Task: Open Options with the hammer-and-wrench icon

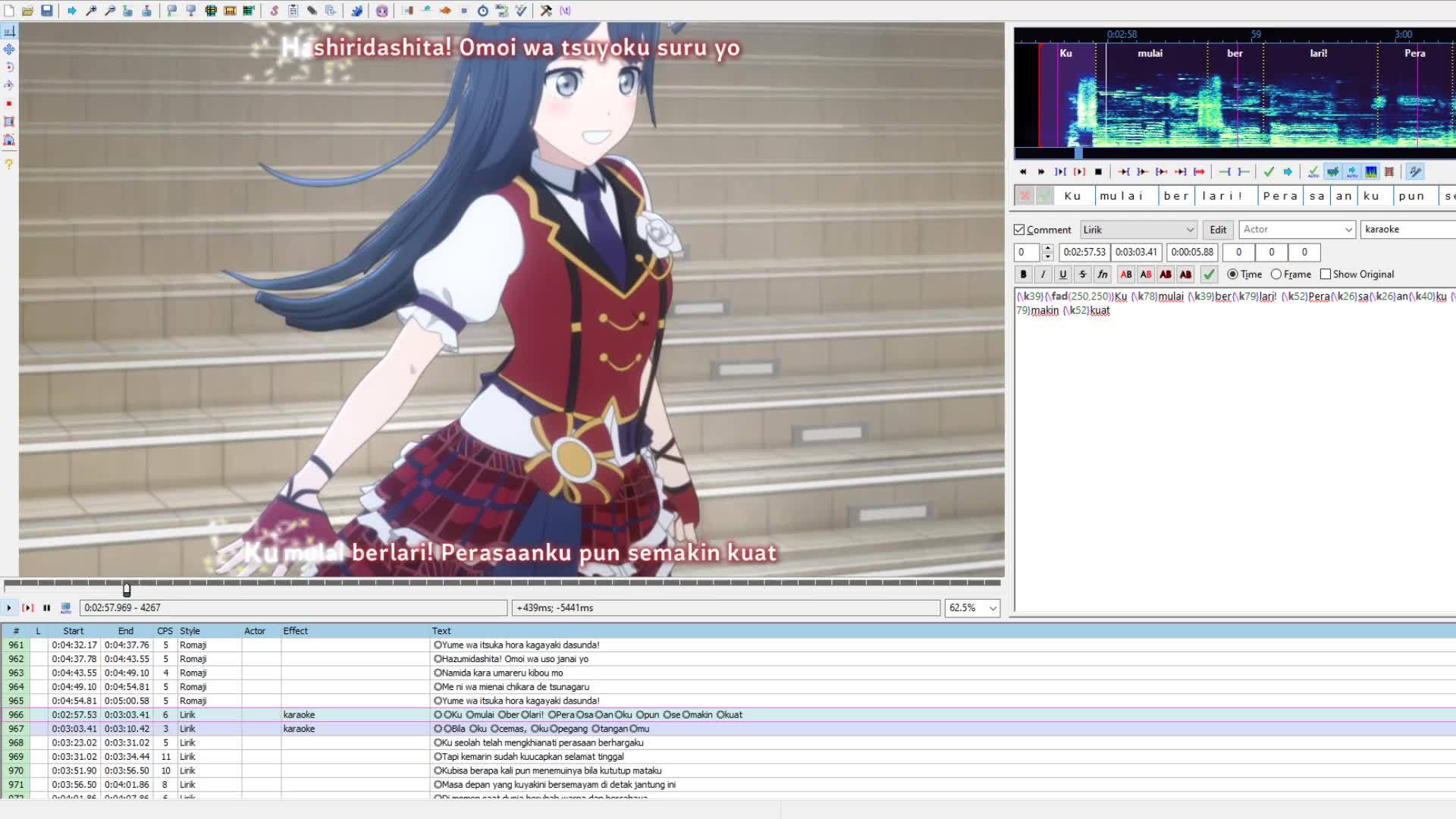Action: pyautogui.click(x=546, y=11)
